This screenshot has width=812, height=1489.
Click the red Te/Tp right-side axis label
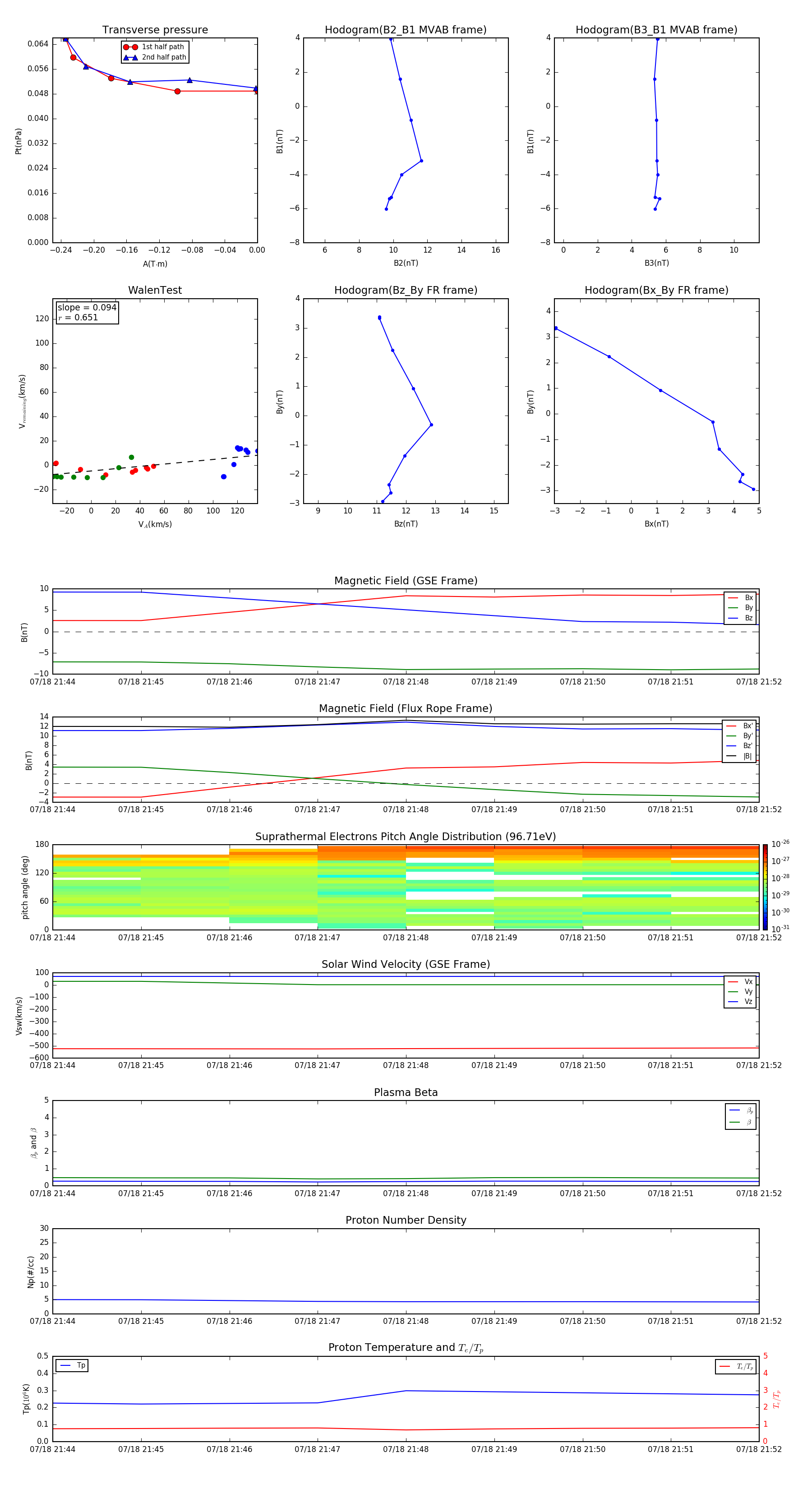(777, 1399)
